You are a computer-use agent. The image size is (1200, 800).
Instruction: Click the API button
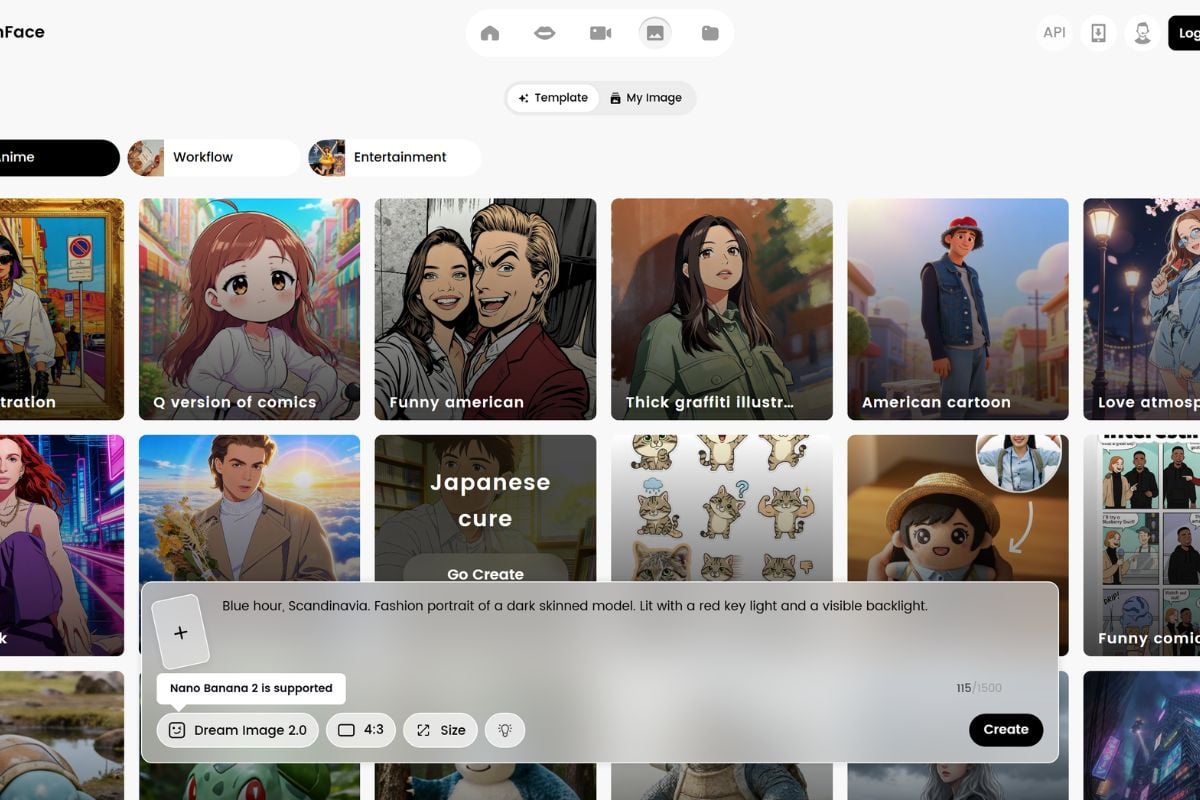pos(1054,33)
